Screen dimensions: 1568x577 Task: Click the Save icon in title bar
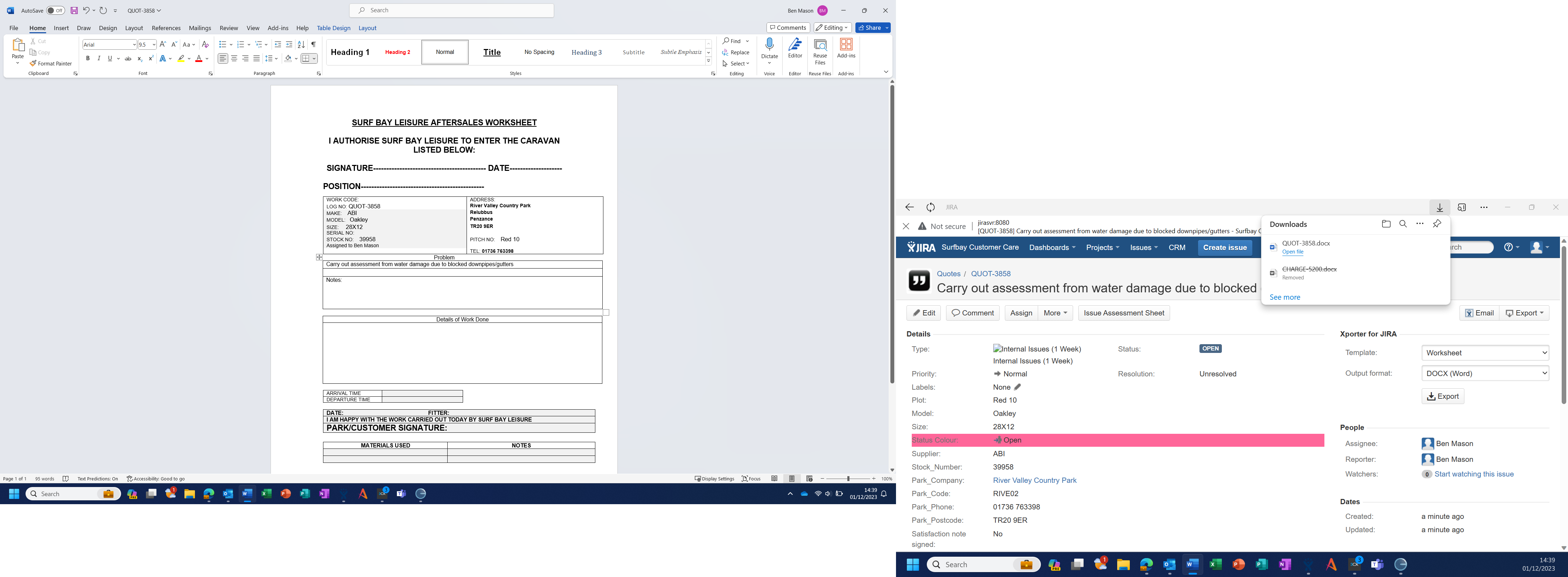point(74,11)
